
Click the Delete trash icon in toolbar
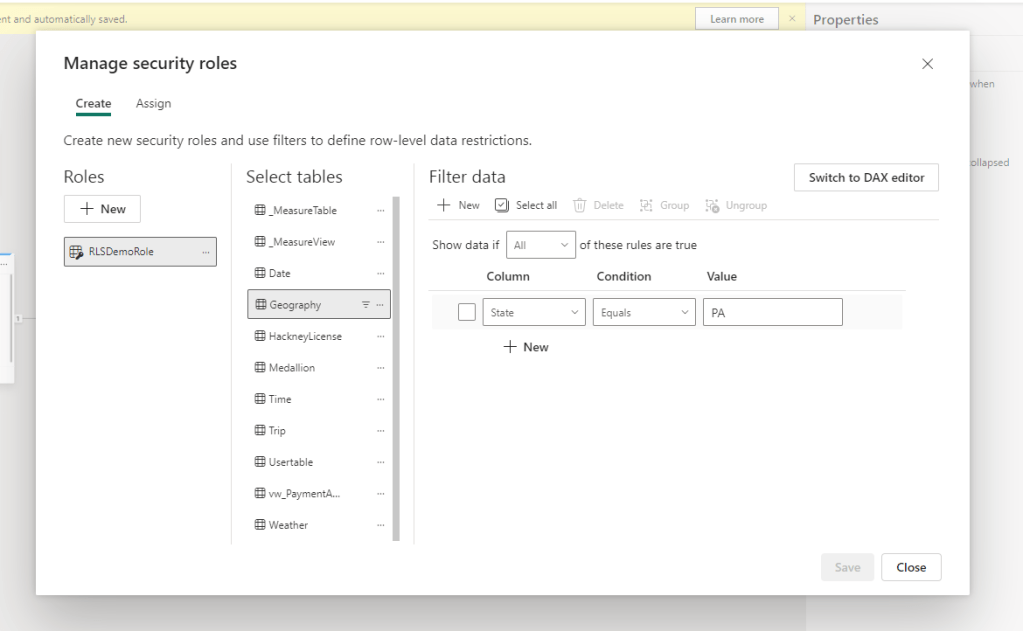(x=580, y=205)
